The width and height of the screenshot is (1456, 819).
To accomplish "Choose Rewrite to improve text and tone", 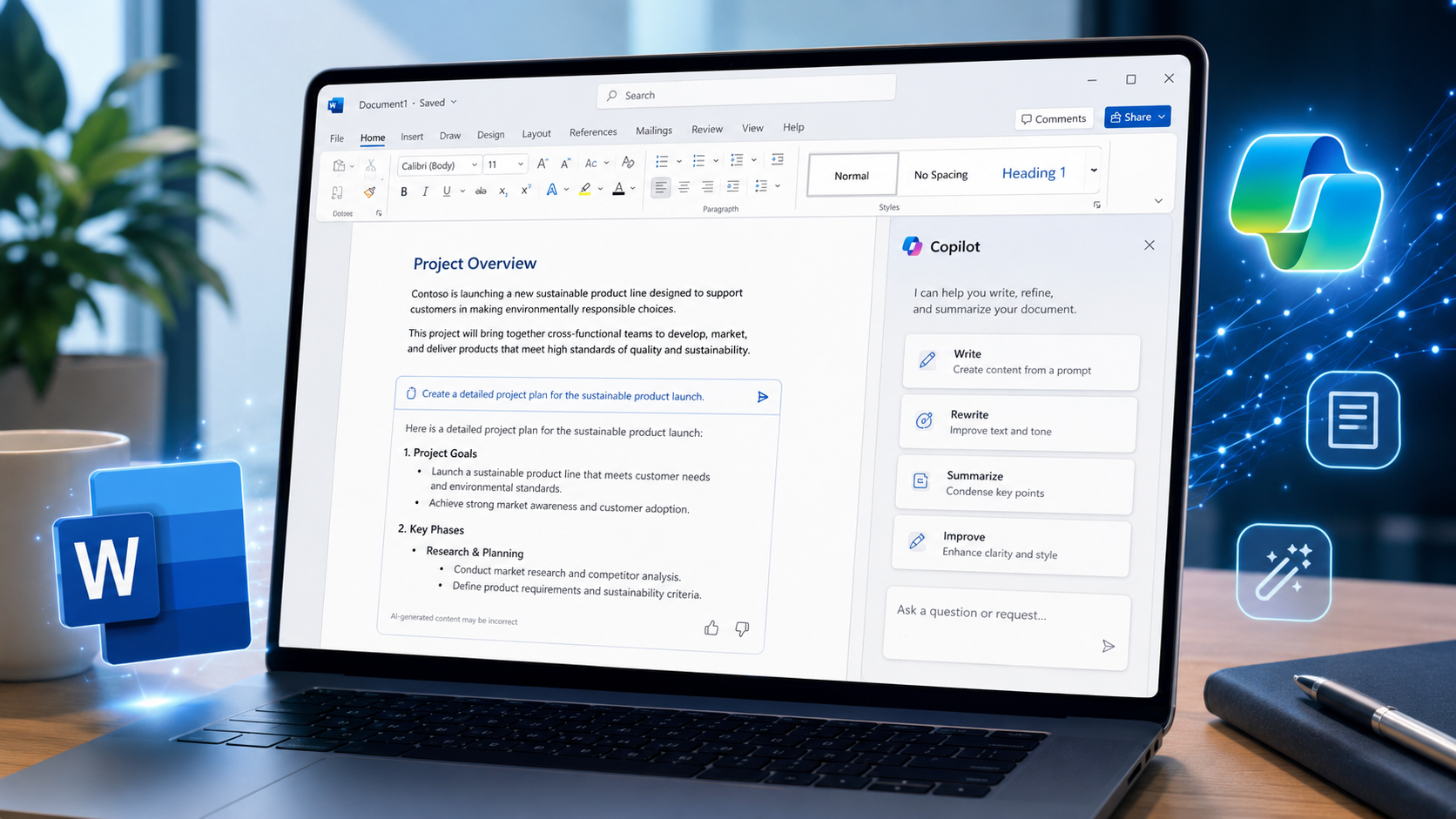I will pyautogui.click(x=1018, y=423).
